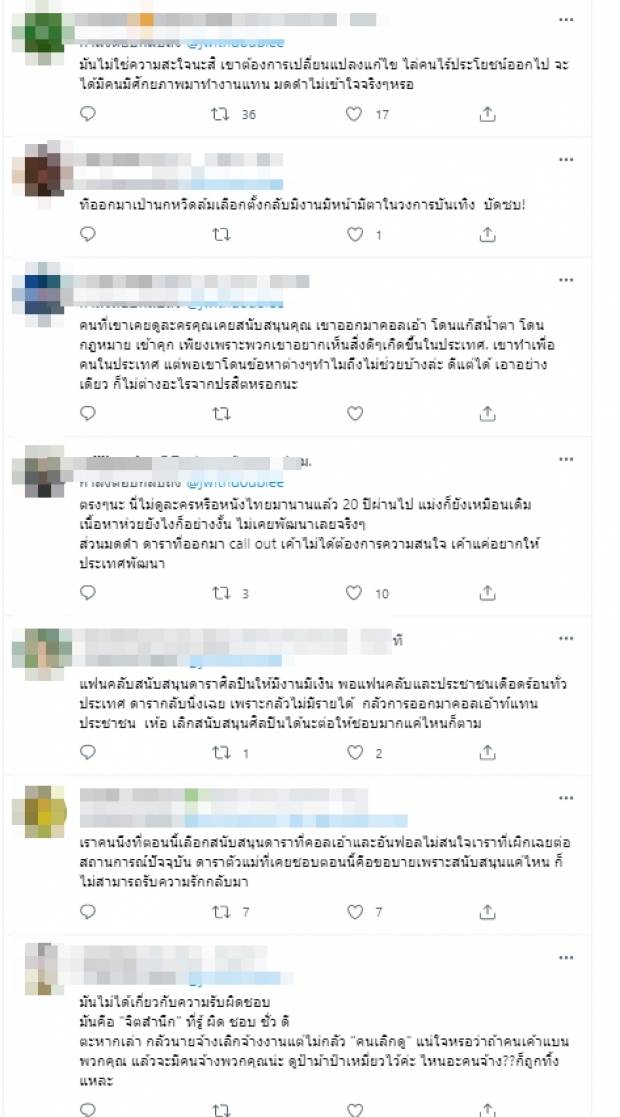Retweet the tweet with 36 retweets
620x1117 pixels.
click(x=221, y=114)
